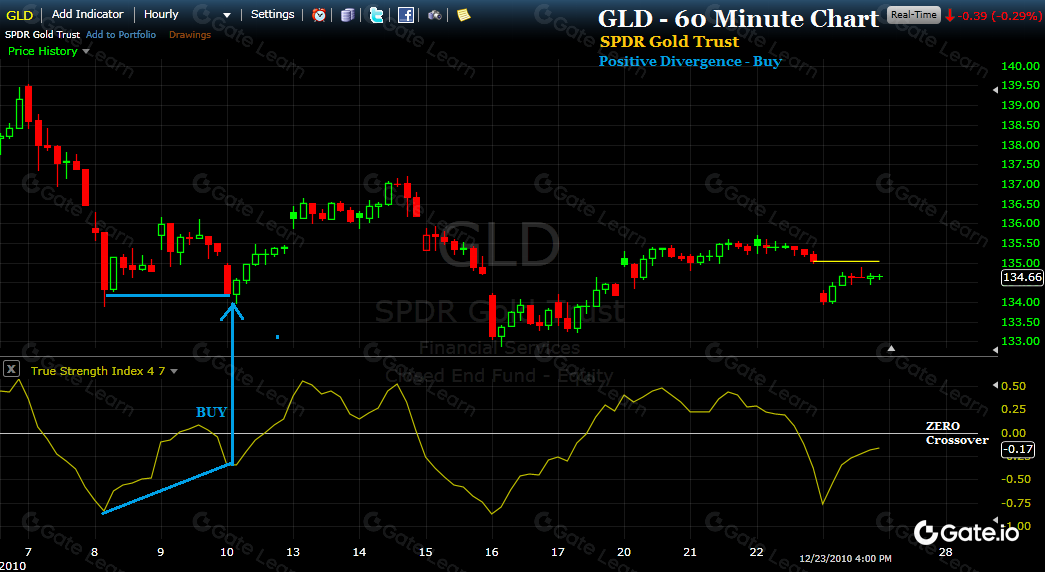Open the yellow sticky note icon
Screen dimensions: 1045x572
tap(463, 15)
